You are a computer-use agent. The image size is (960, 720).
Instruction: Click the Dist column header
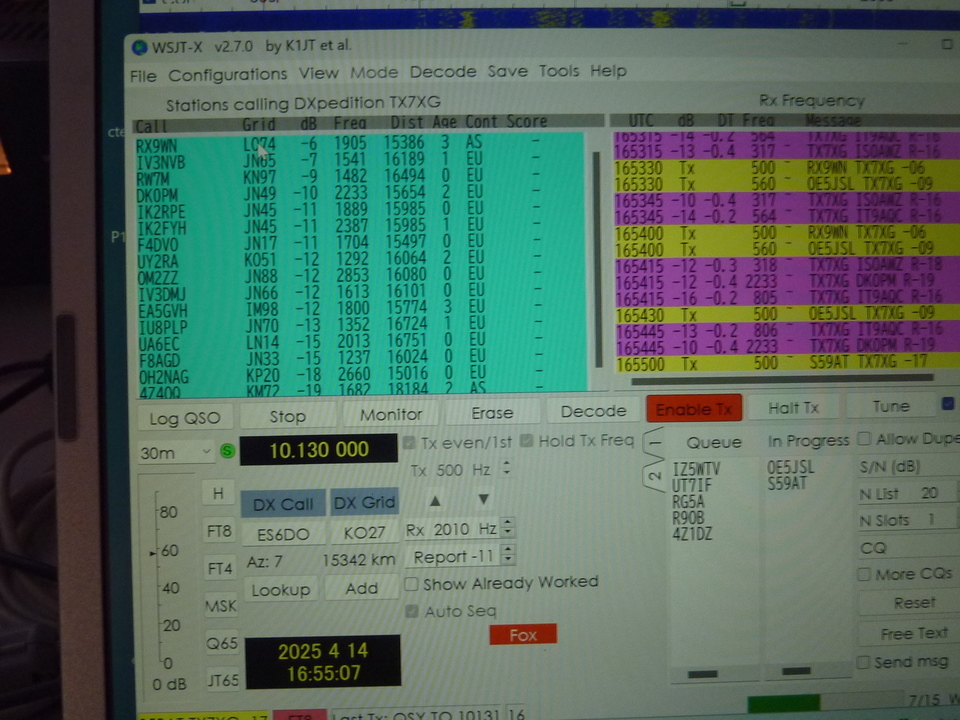[x=407, y=122]
